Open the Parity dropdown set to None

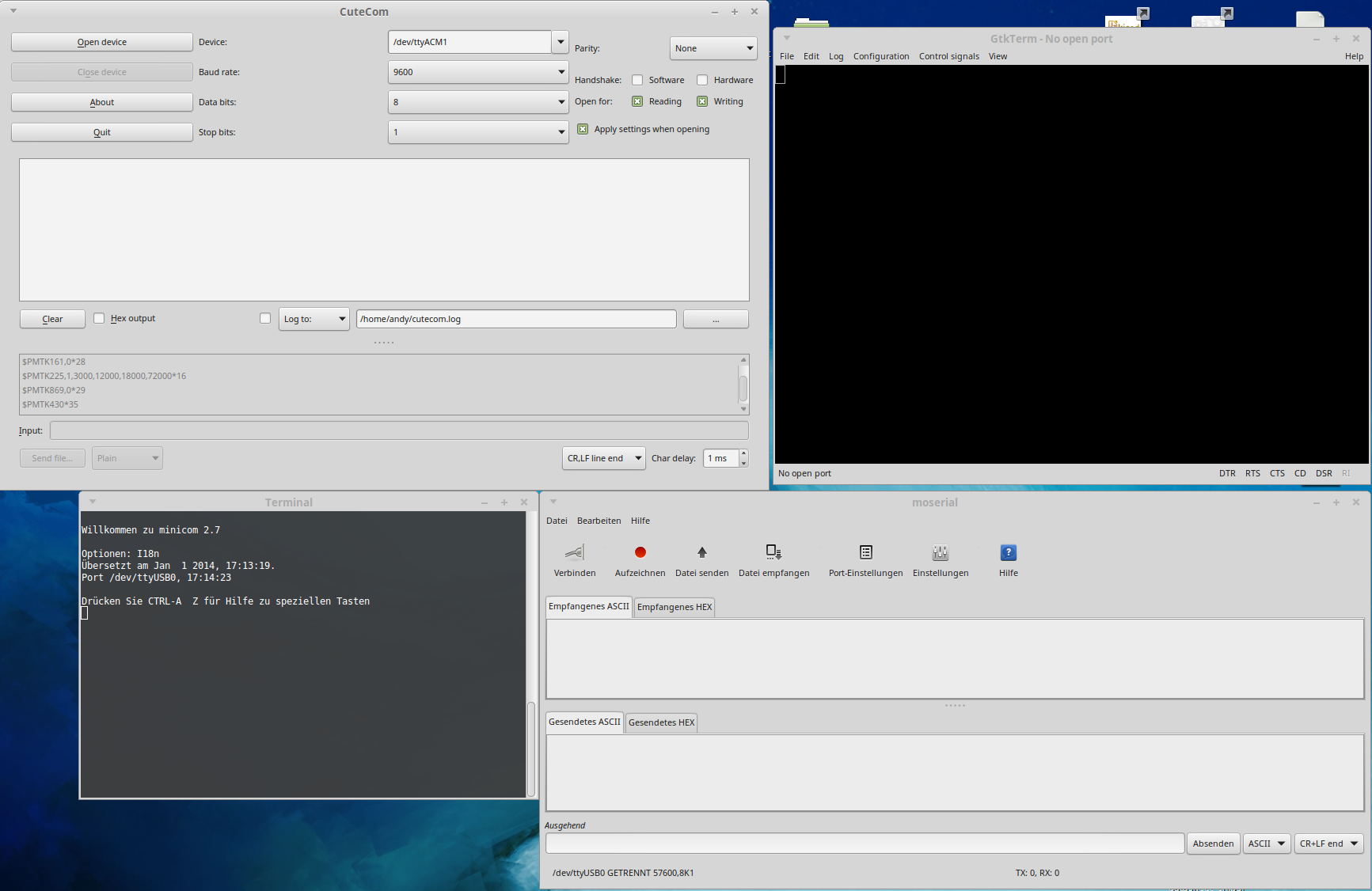tap(713, 48)
